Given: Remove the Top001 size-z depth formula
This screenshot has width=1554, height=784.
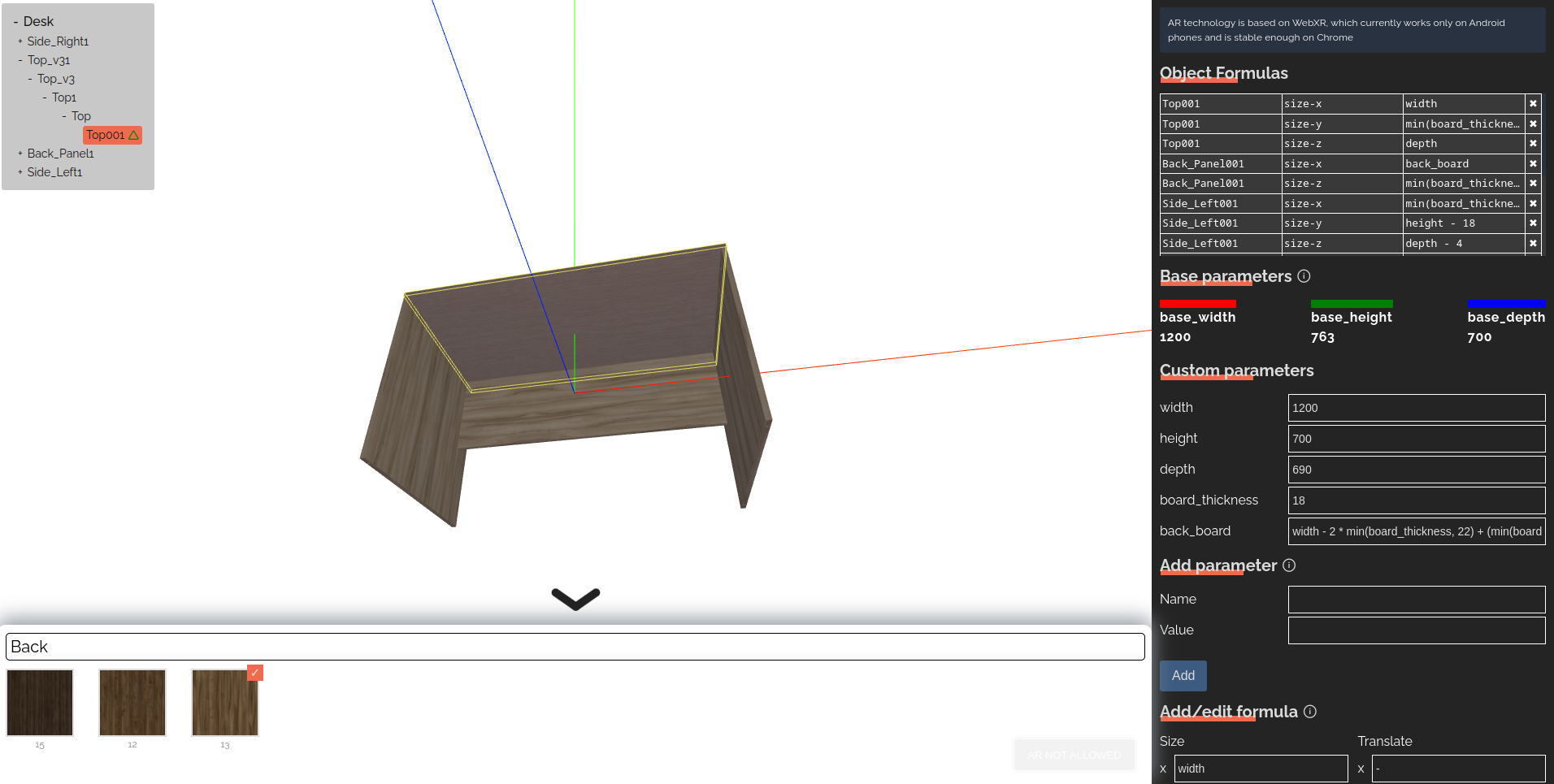Looking at the screenshot, I should tap(1533, 144).
